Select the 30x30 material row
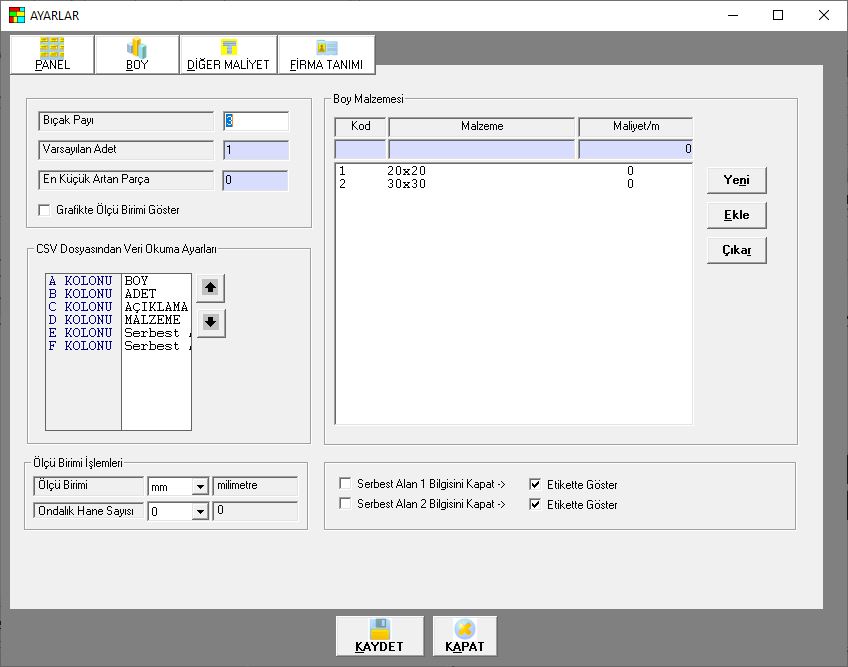Screen dimensions: 848x667 513,184
